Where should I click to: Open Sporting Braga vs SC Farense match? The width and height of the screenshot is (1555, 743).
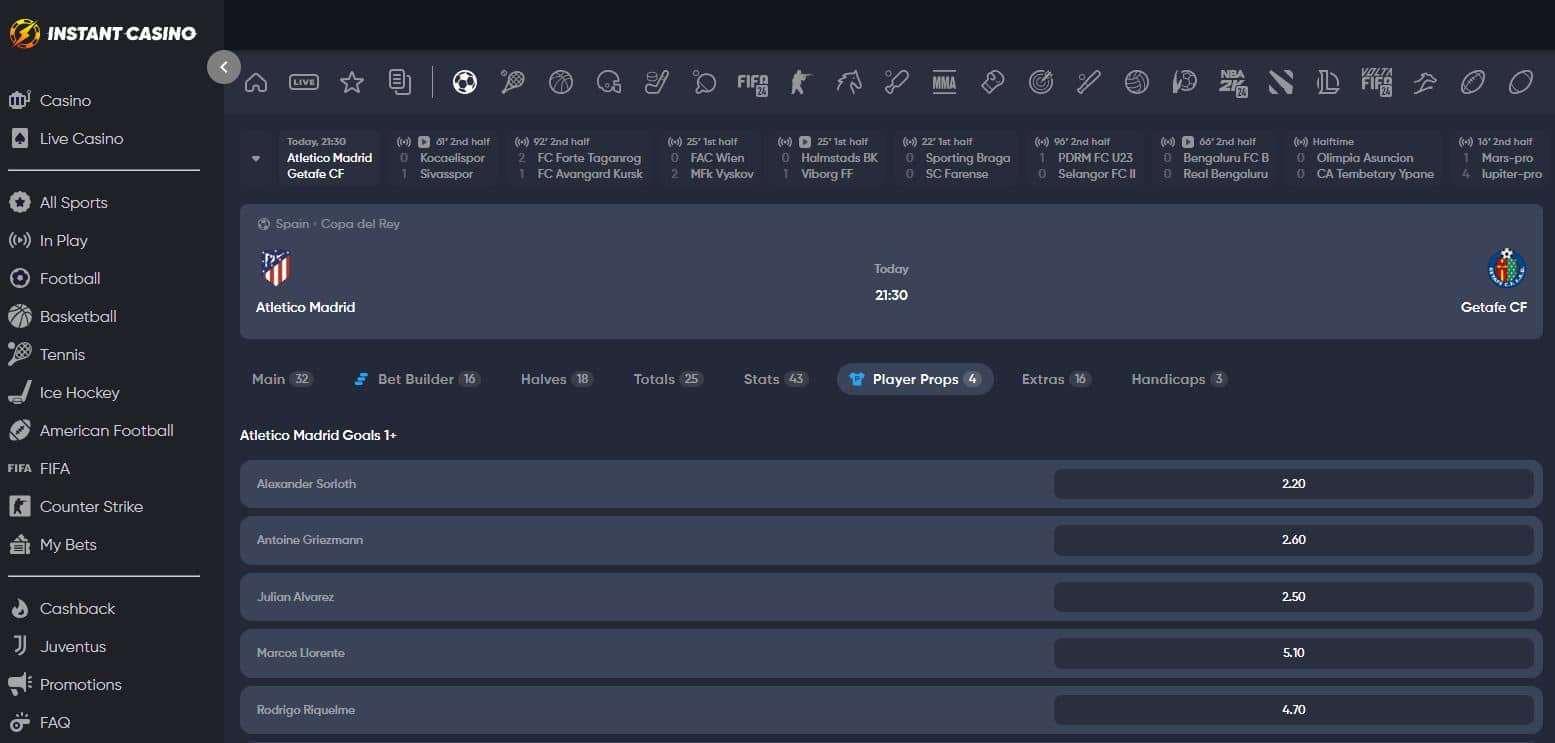point(956,158)
